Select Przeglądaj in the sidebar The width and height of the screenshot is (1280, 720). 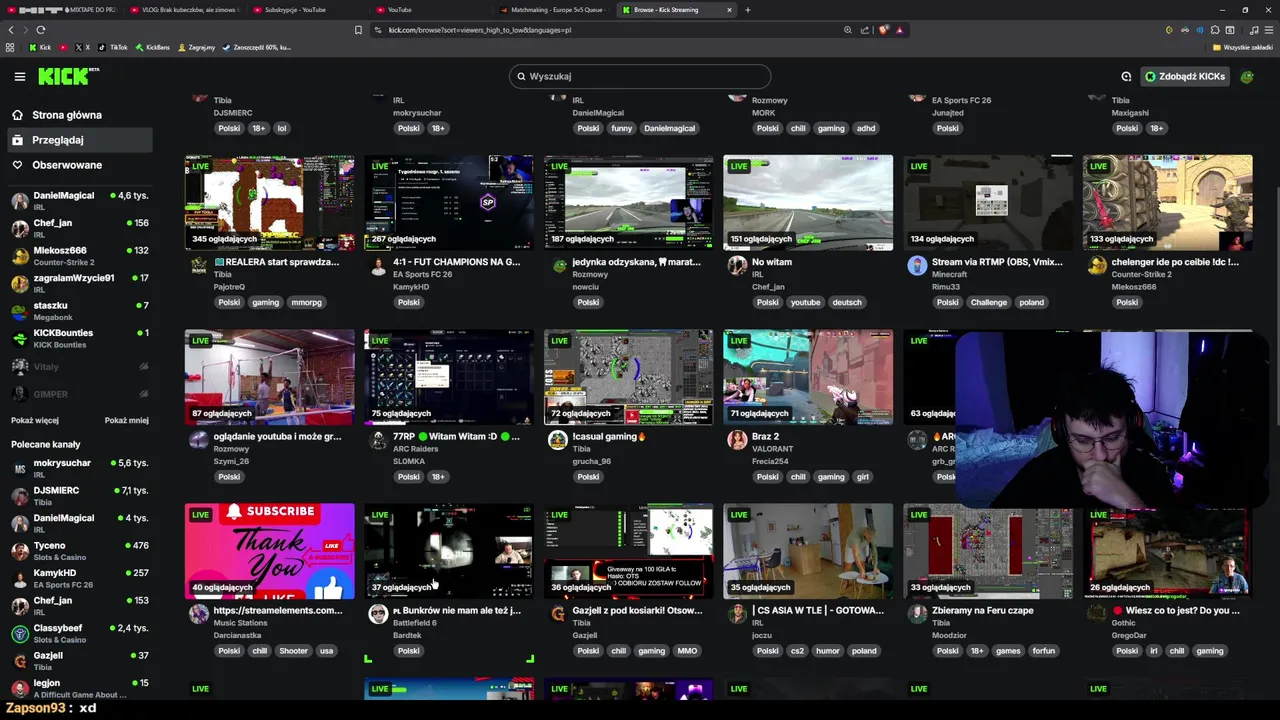point(78,140)
